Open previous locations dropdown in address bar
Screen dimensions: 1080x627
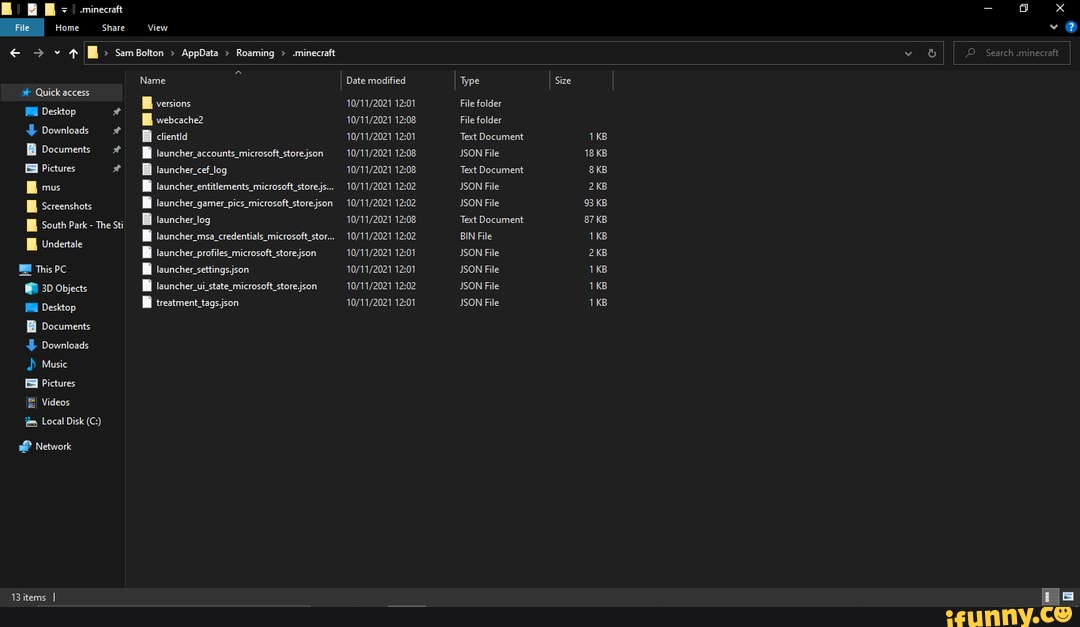point(908,53)
